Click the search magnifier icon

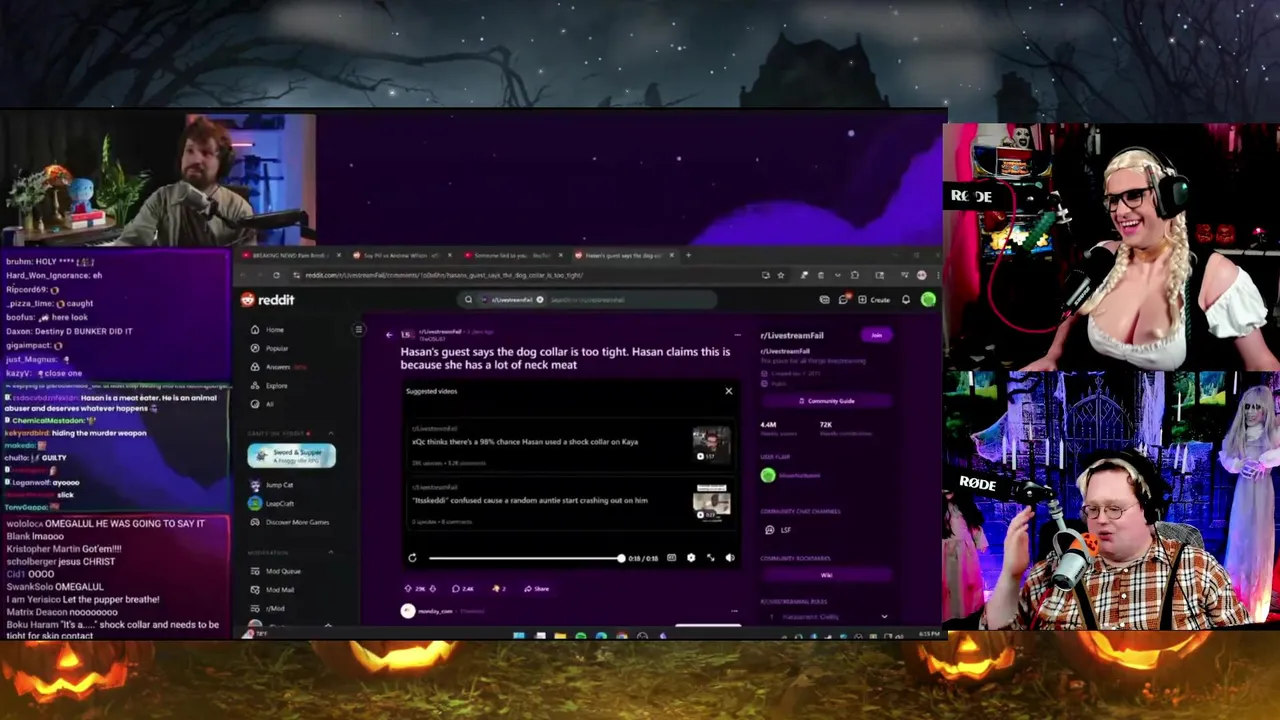pyautogui.click(x=468, y=300)
